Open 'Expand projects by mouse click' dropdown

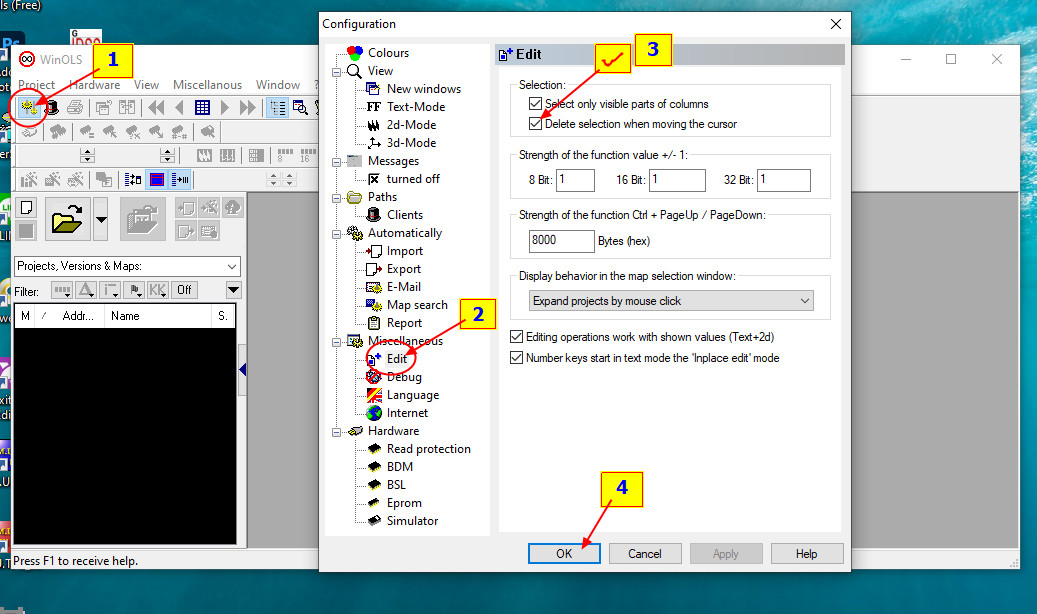pos(671,301)
